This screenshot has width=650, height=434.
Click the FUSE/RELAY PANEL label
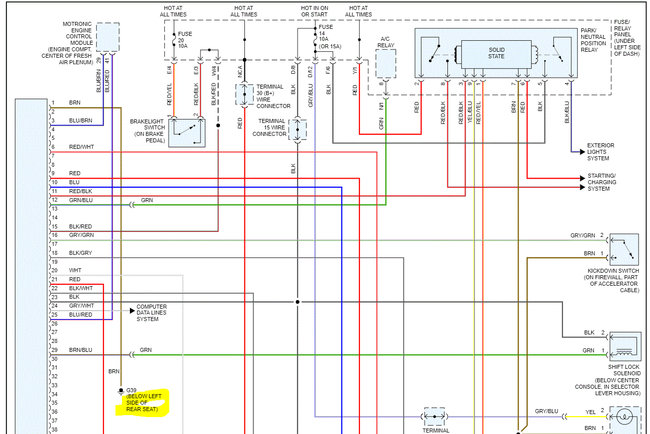point(627,38)
